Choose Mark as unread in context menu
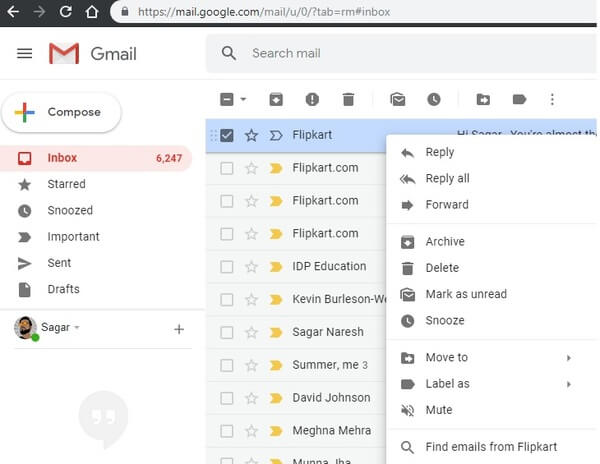 tap(492, 294)
